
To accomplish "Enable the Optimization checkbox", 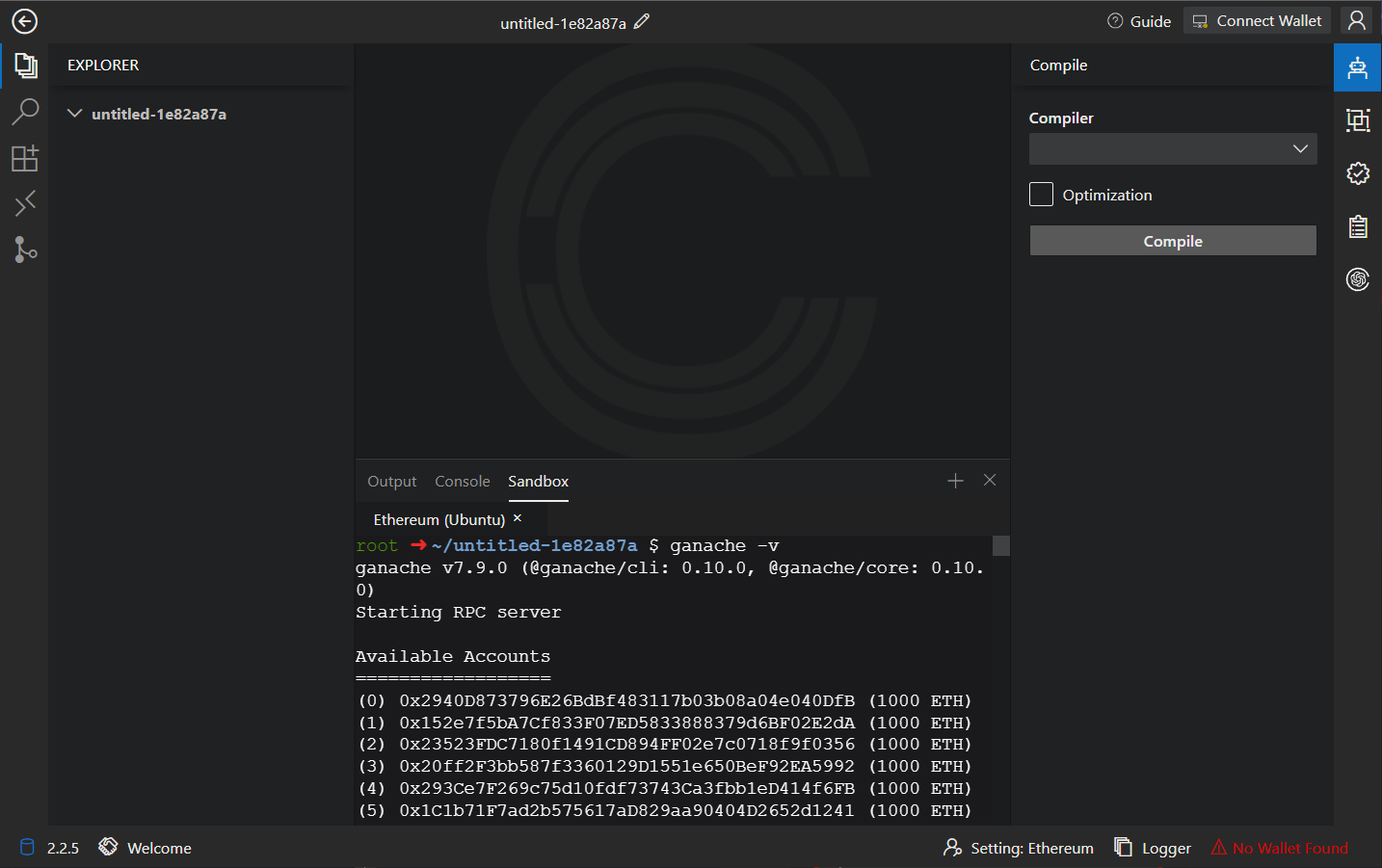I will click(1041, 195).
